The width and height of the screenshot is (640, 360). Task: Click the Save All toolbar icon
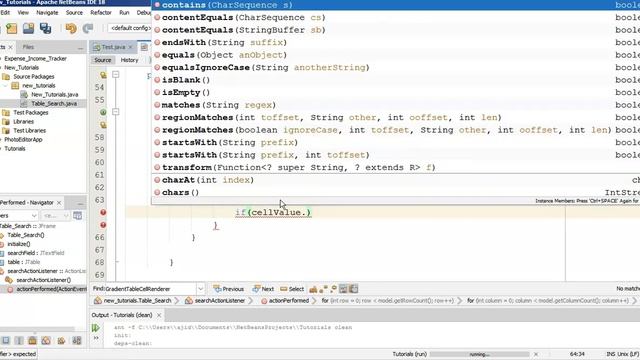click(45, 28)
